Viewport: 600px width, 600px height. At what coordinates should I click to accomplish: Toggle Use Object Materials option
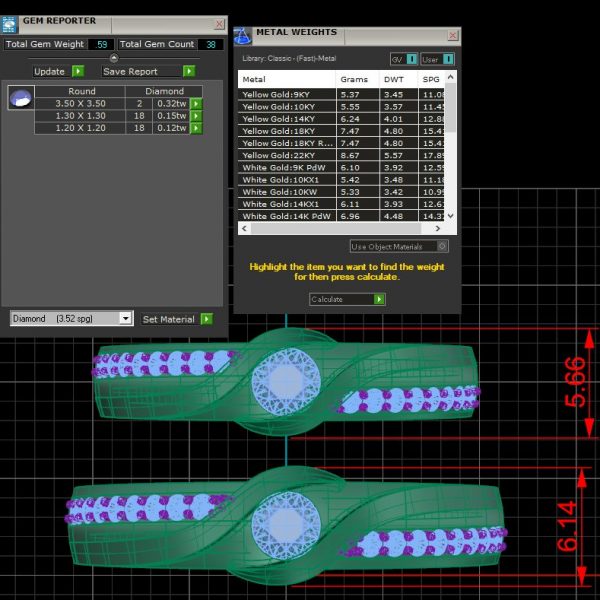[399, 246]
